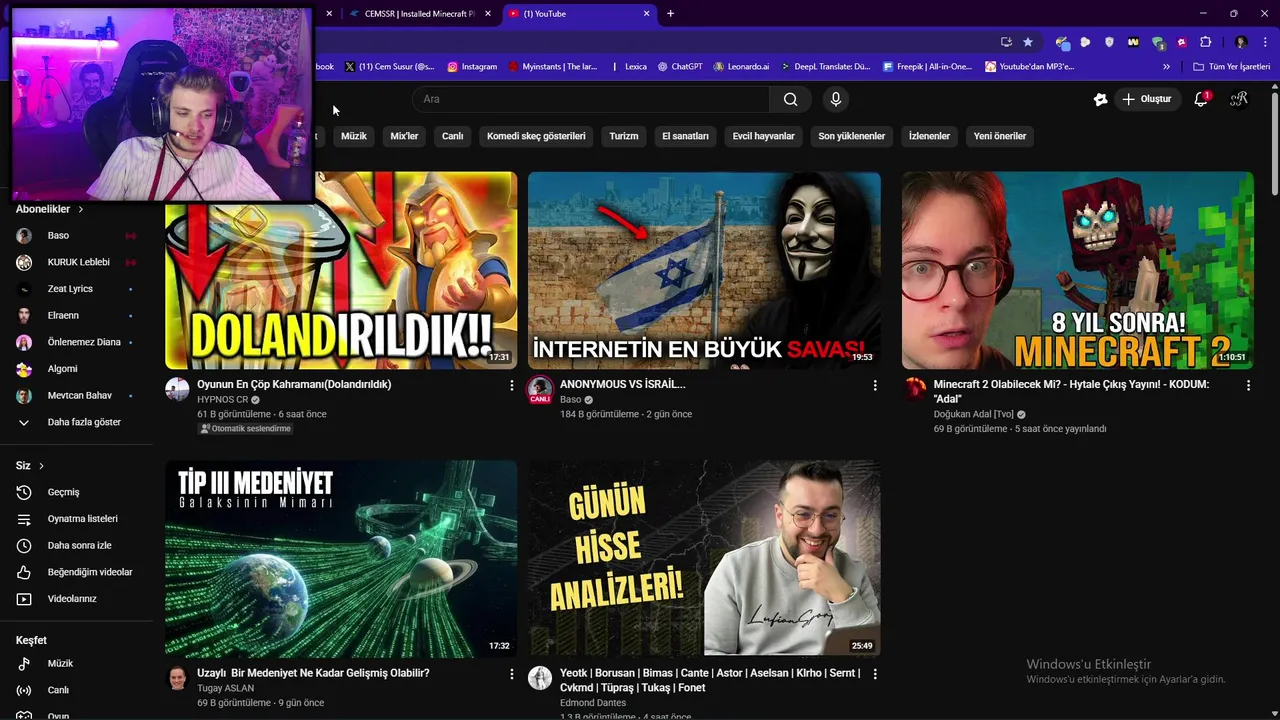Select the Müzik filter chip
Image resolution: width=1280 pixels, height=720 pixels.
click(x=354, y=136)
